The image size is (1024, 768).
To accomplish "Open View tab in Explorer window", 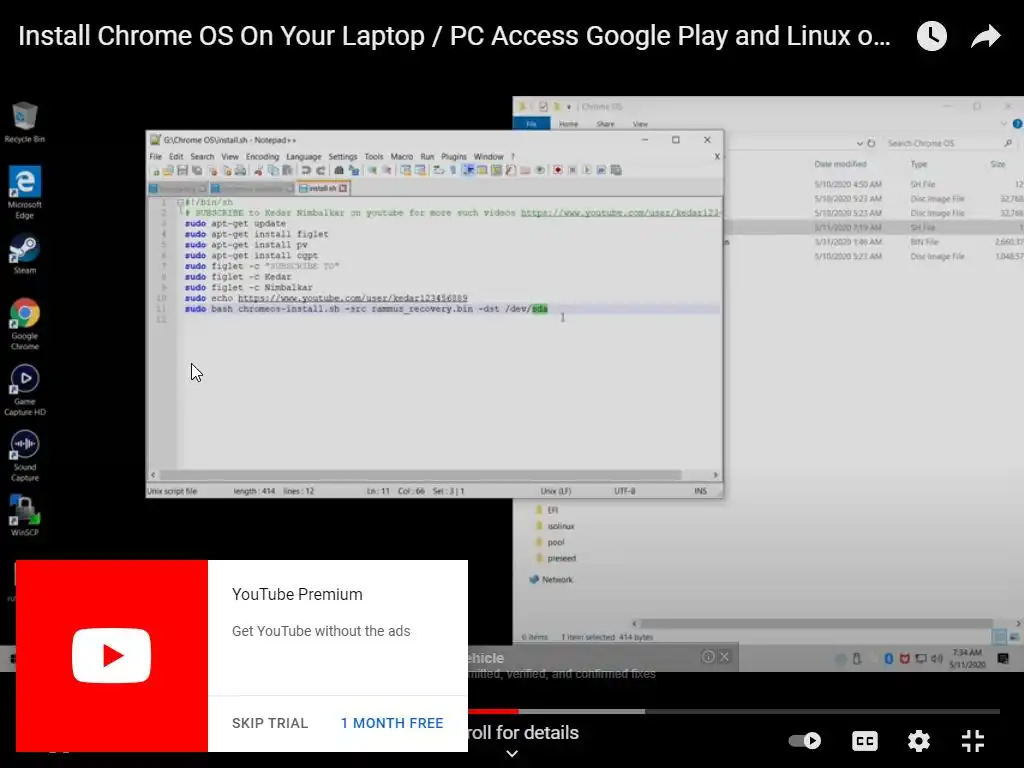I will 640,124.
